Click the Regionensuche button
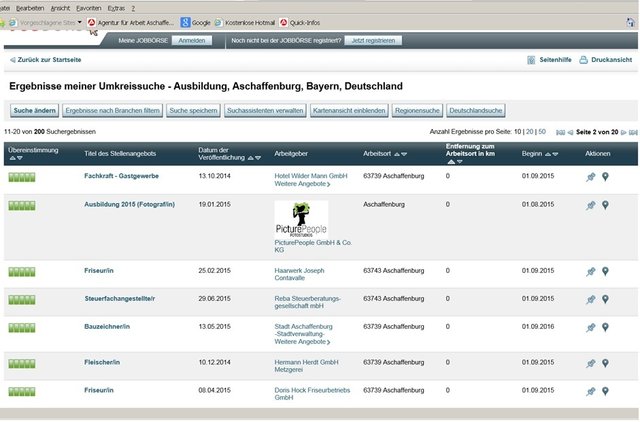The width and height of the screenshot is (640, 422). tap(417, 111)
